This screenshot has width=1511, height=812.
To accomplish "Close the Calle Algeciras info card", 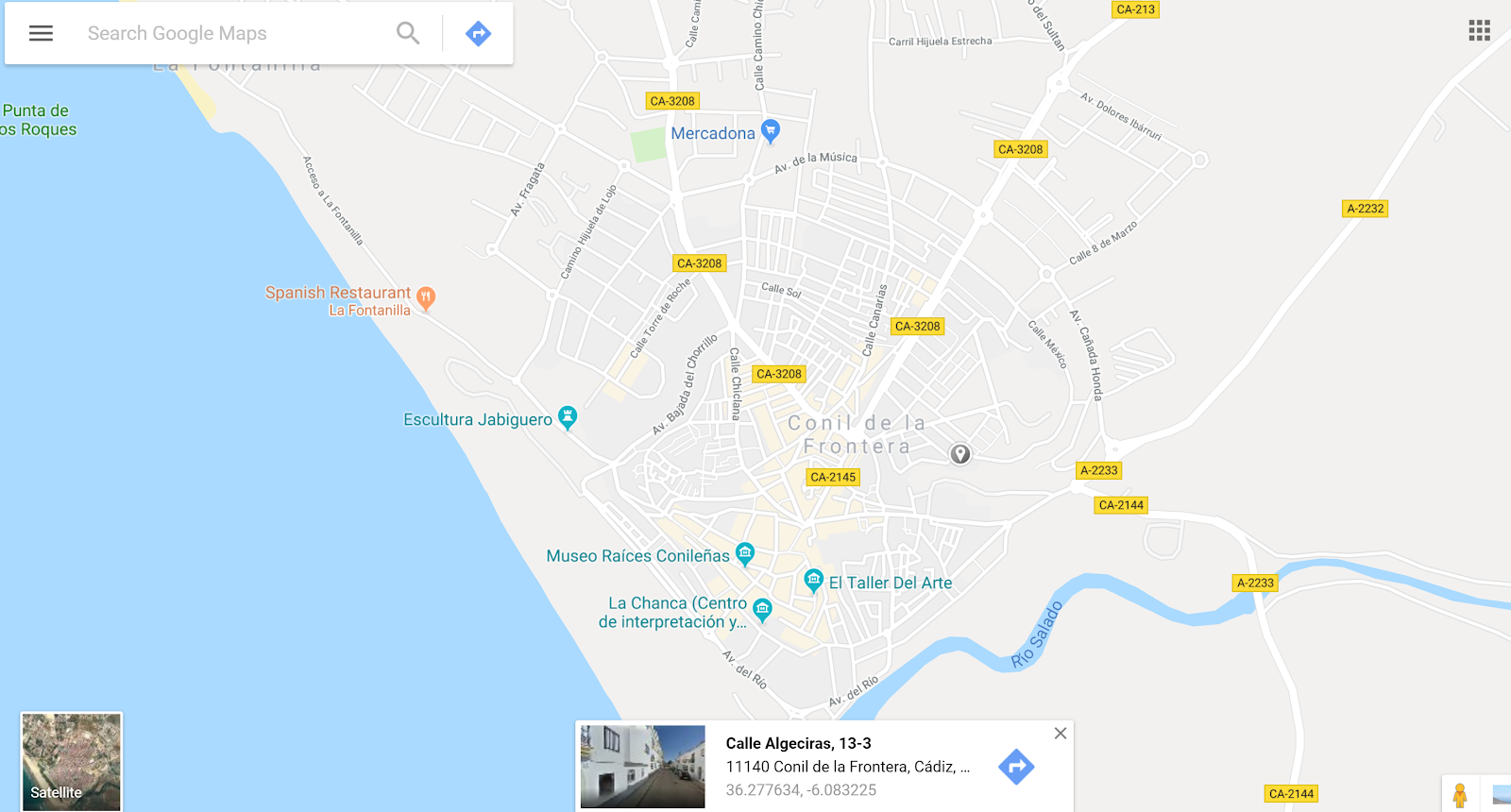I will [x=1061, y=734].
